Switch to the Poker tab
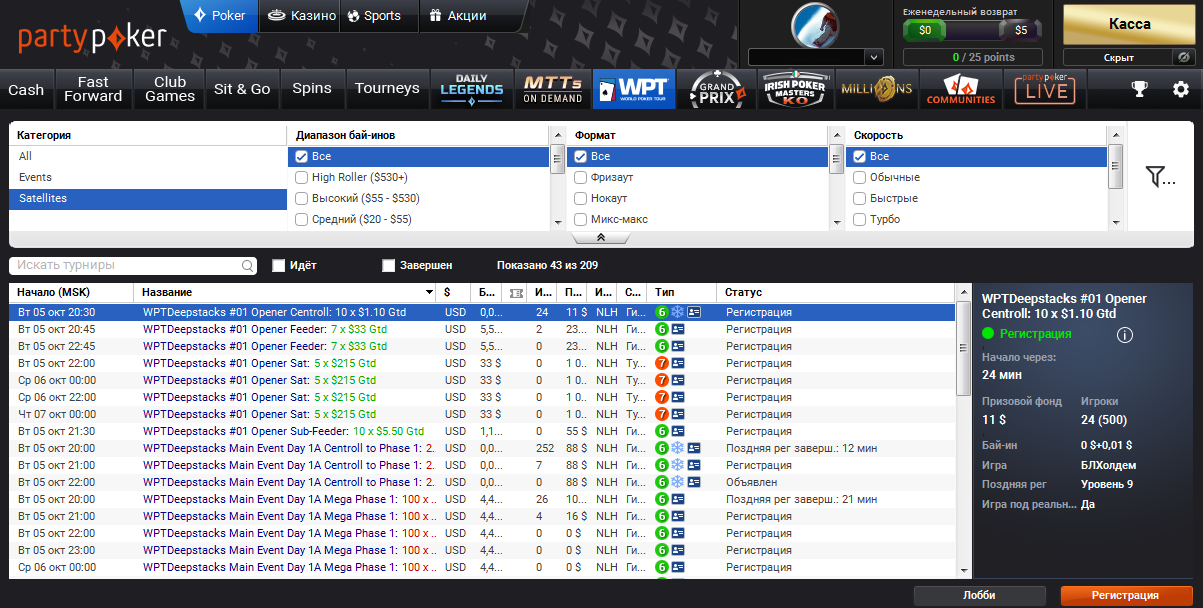This screenshot has height=608, width=1203. coord(220,16)
